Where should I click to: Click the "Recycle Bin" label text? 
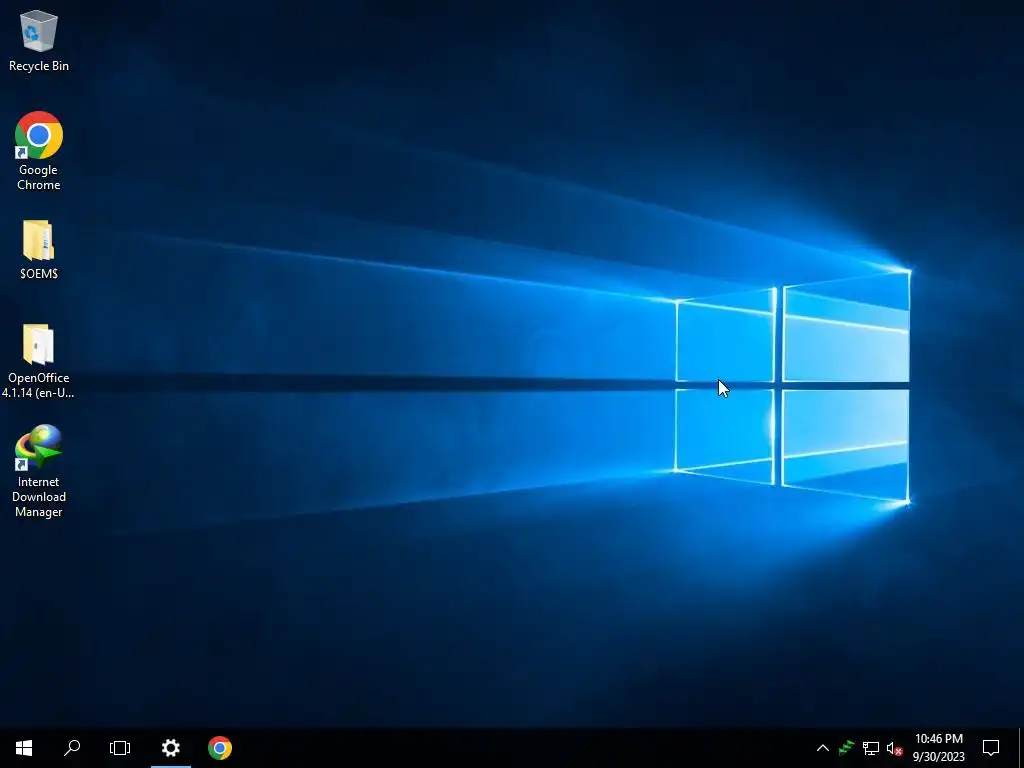39,66
